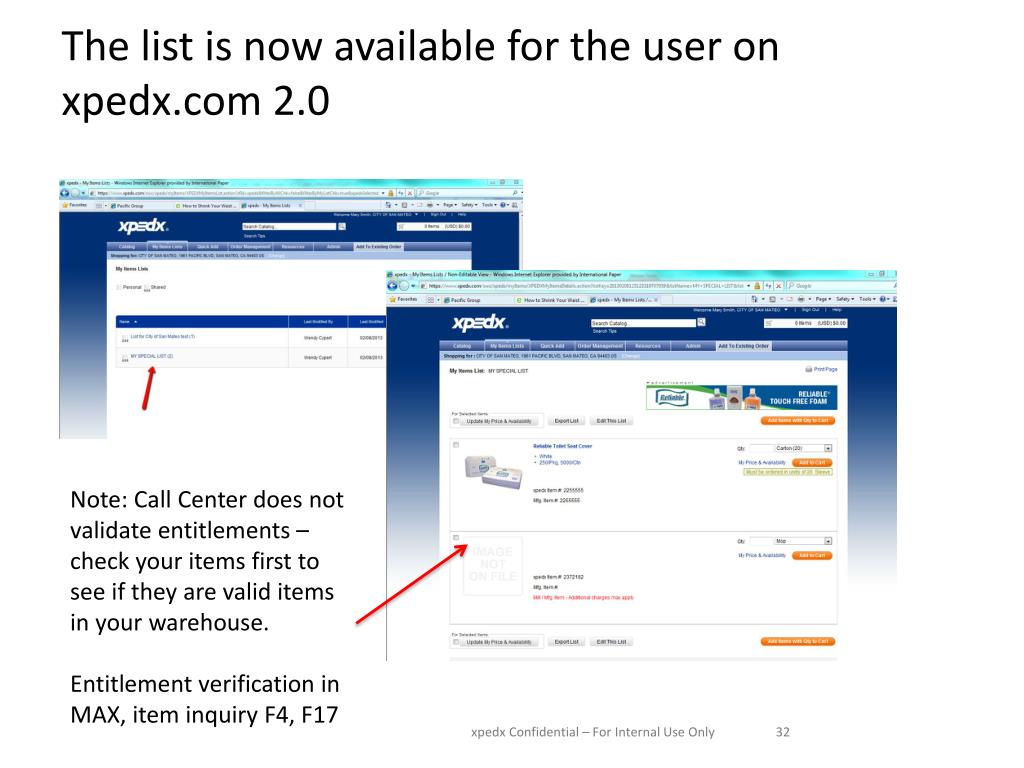Click refresh icon in front window address bar
1024x768 pixels.
point(769,286)
